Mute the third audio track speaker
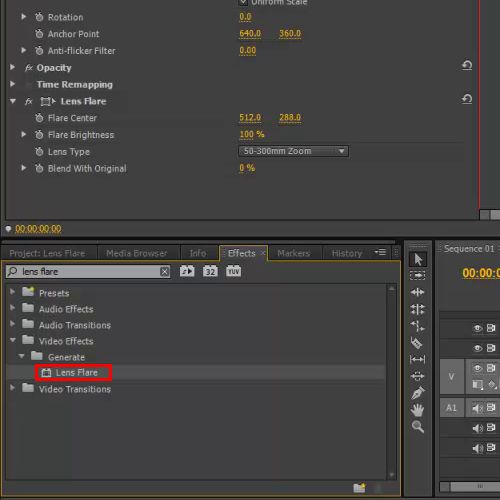The image size is (500, 500). coord(477,448)
